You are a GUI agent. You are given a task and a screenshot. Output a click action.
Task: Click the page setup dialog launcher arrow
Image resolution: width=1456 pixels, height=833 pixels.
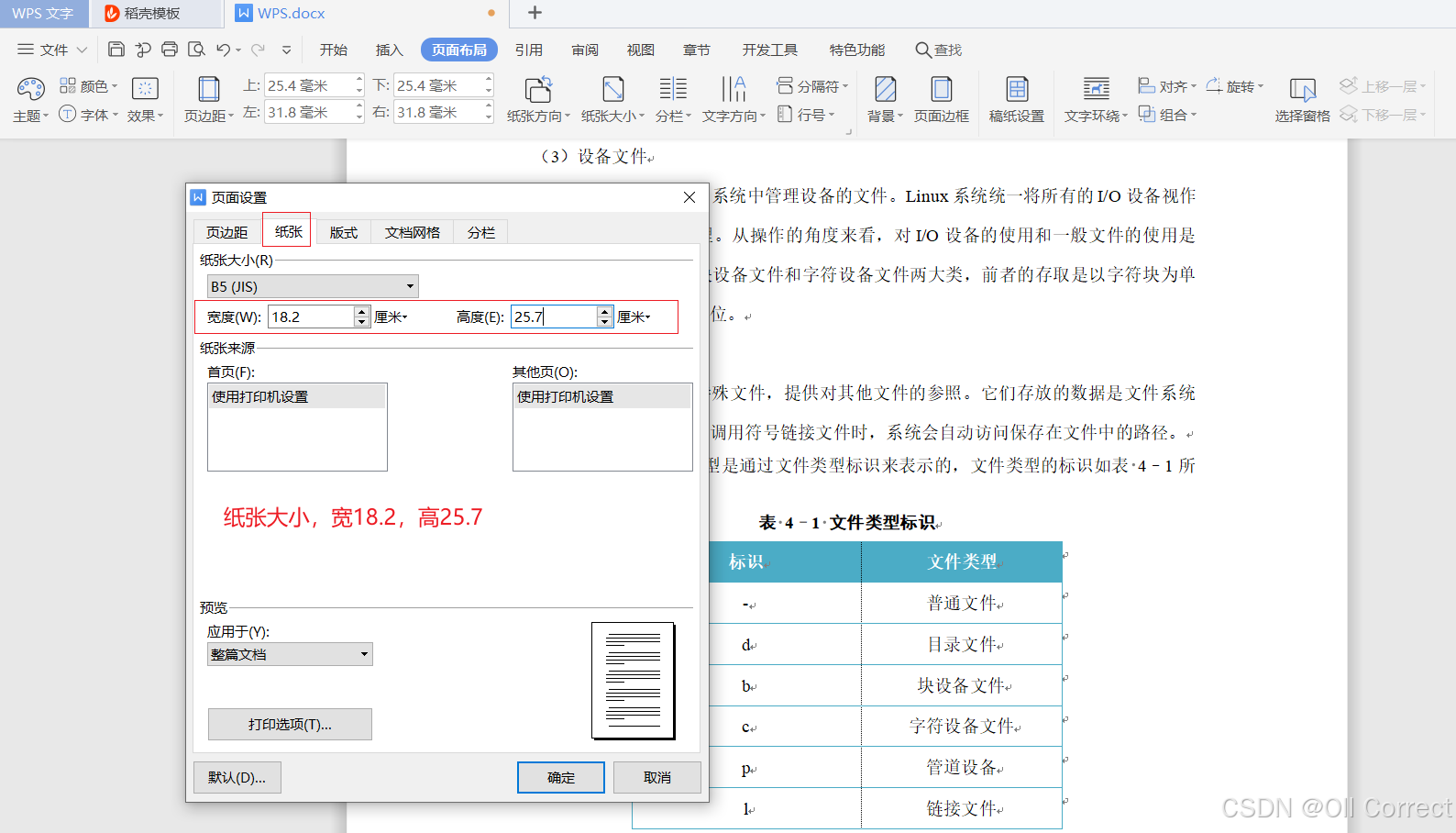click(849, 132)
